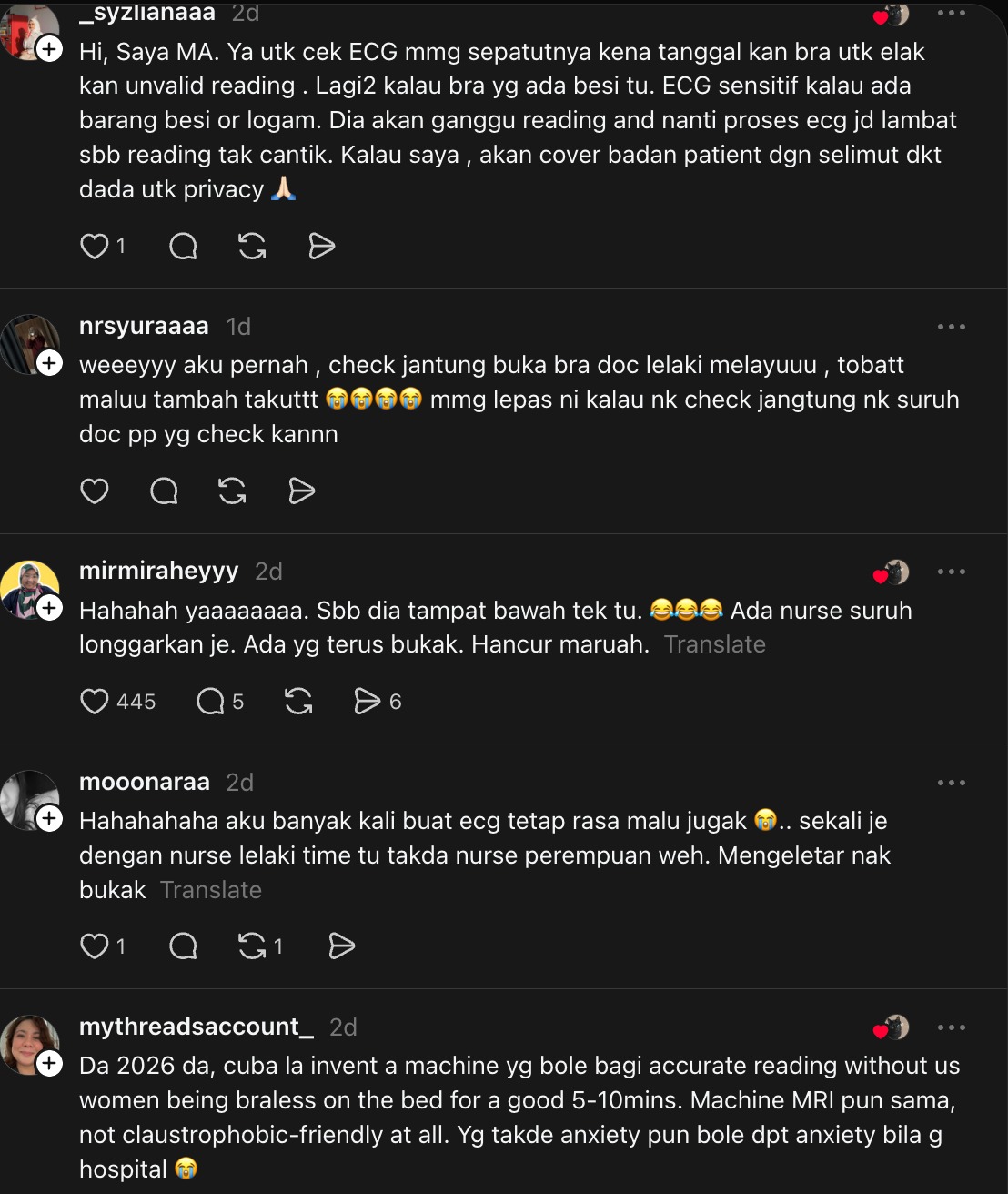Reply to mirmiraheyyy's comment
The image size is (1008, 1194).
click(x=211, y=701)
